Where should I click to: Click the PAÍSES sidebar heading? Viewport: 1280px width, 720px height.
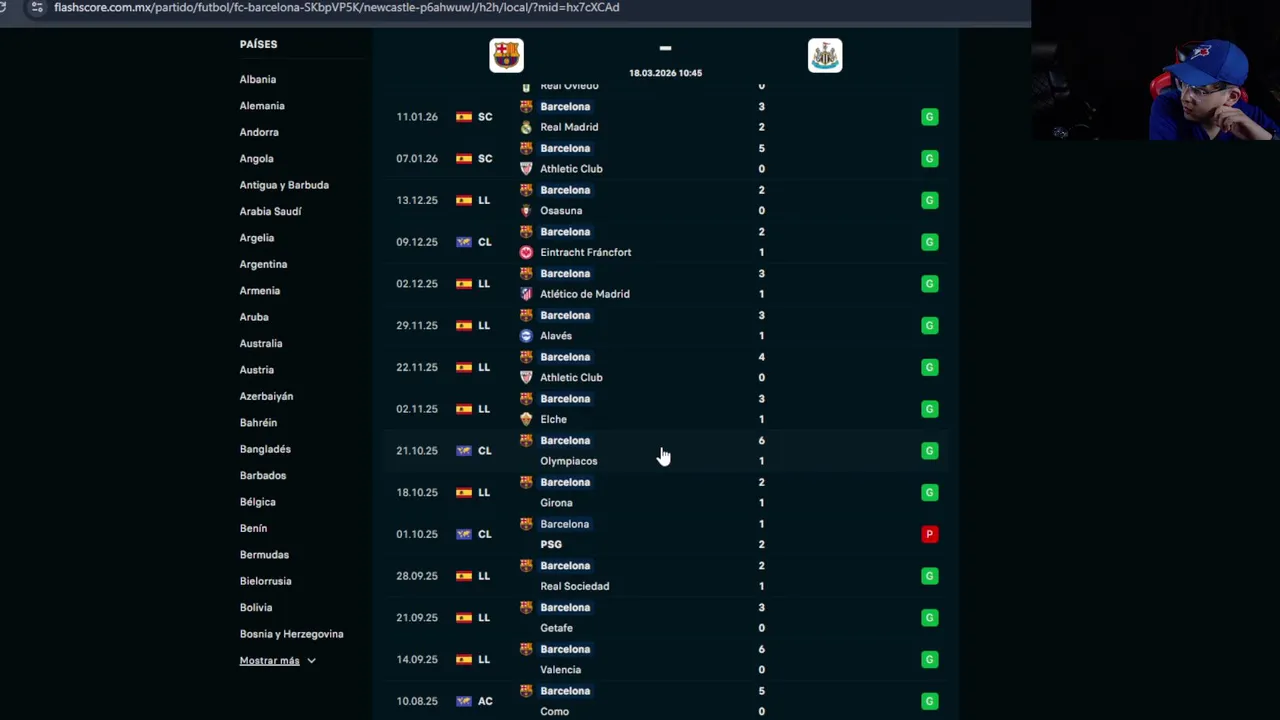tap(258, 45)
